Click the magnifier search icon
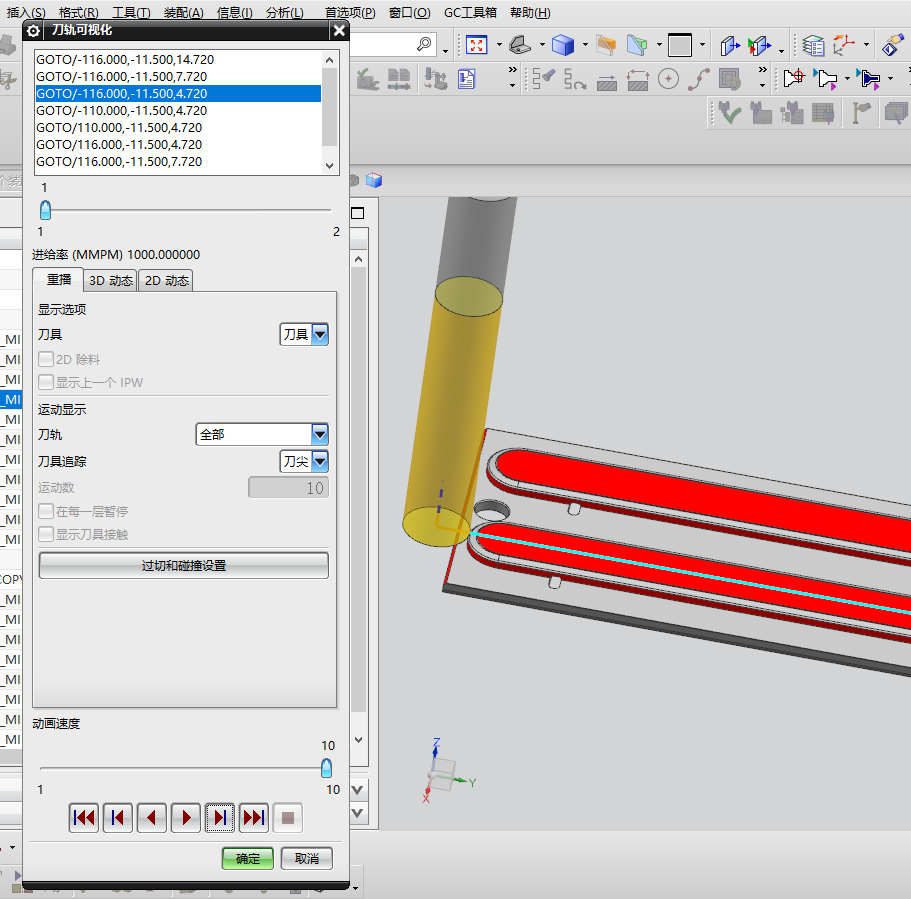This screenshot has width=911, height=899. click(425, 44)
